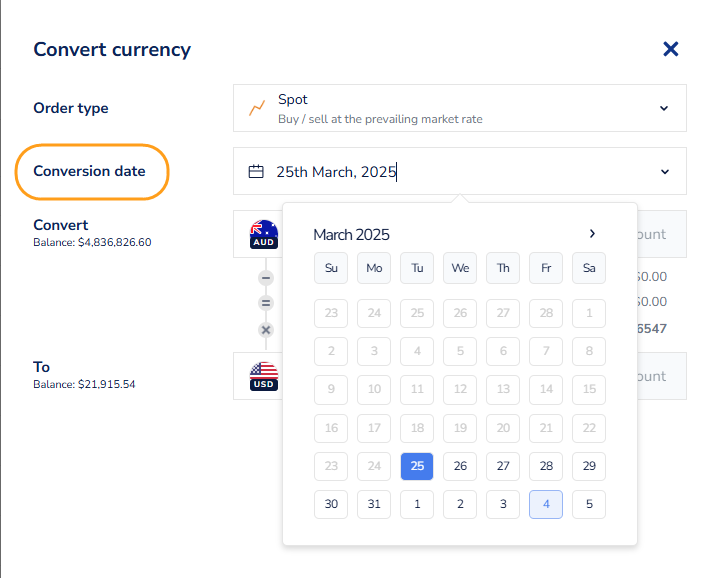Image resolution: width=716 pixels, height=578 pixels.
Task: Choose Saturday March 29 date
Action: pyautogui.click(x=589, y=466)
